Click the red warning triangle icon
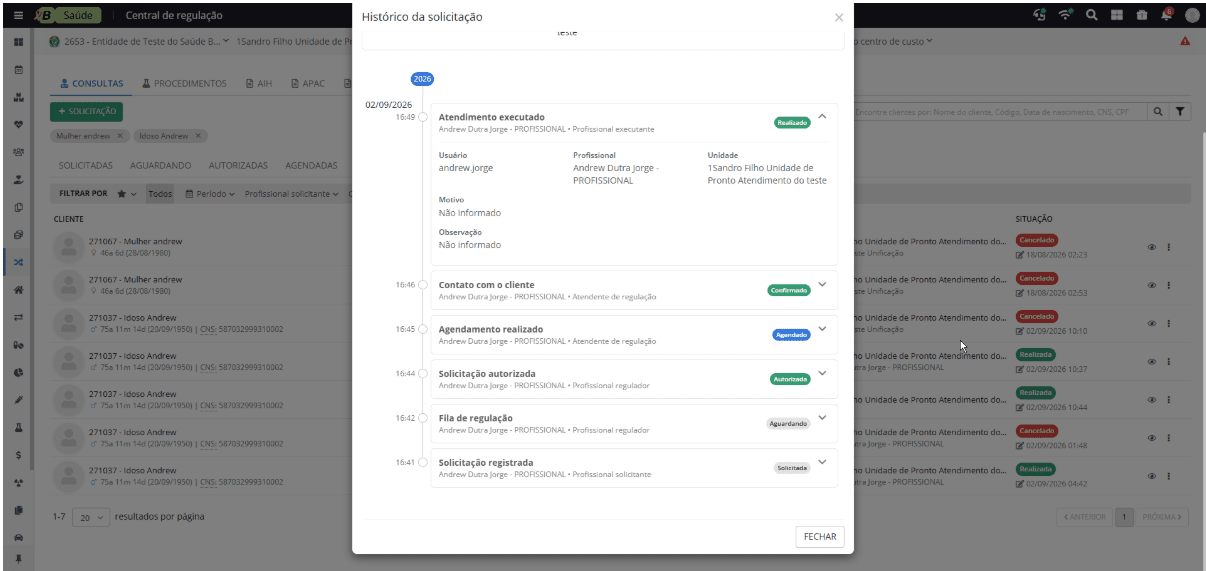 point(1185,41)
